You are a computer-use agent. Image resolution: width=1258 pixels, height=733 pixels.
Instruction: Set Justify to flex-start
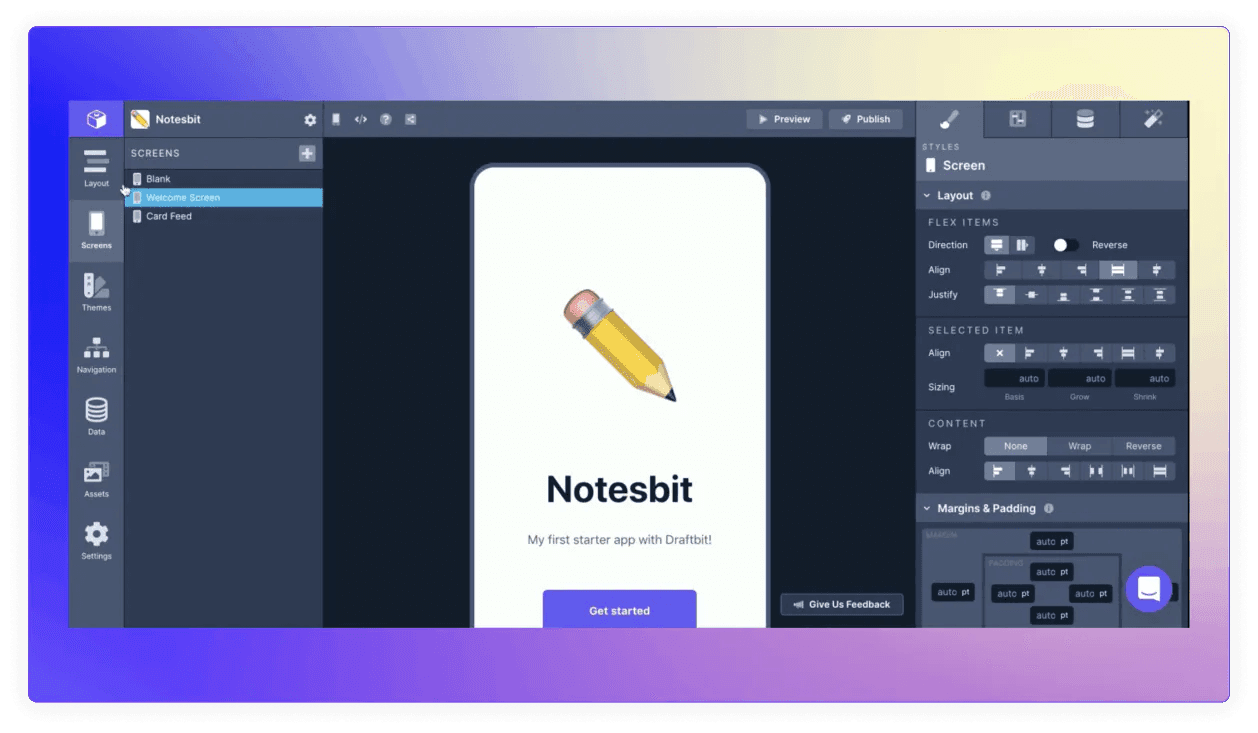pos(999,295)
